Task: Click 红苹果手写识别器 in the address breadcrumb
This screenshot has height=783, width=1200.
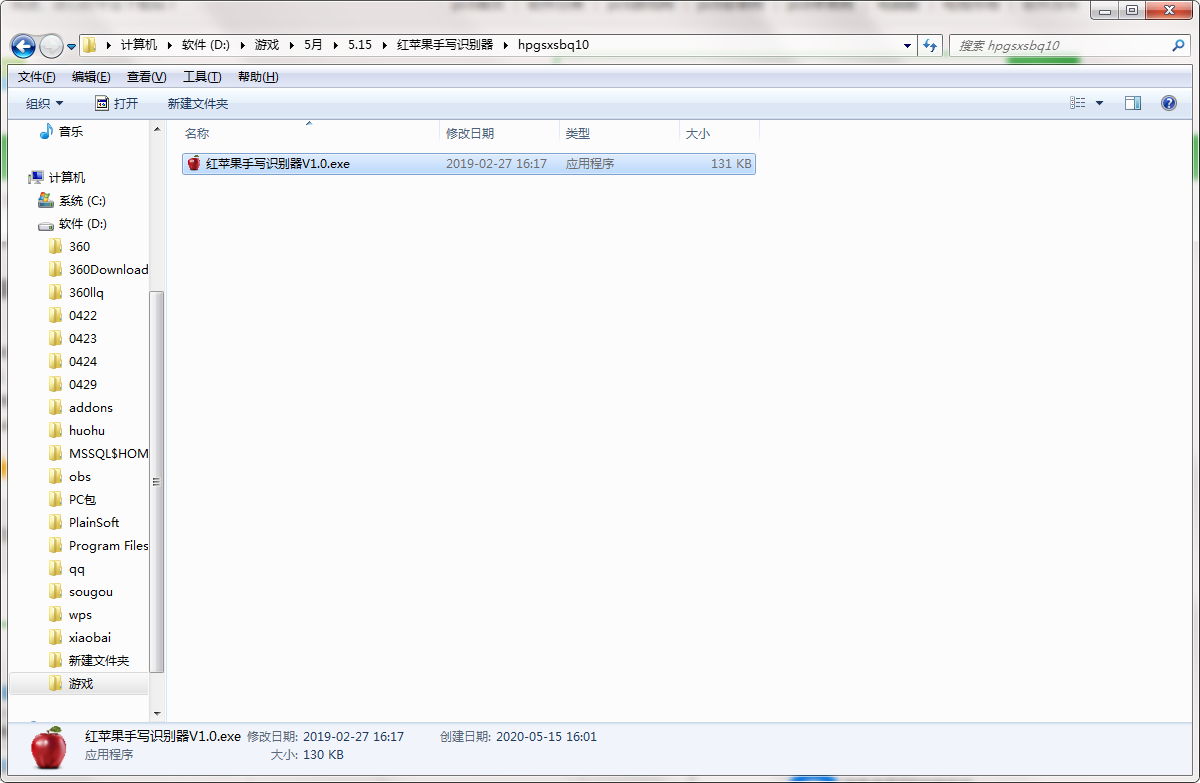Action: click(445, 45)
